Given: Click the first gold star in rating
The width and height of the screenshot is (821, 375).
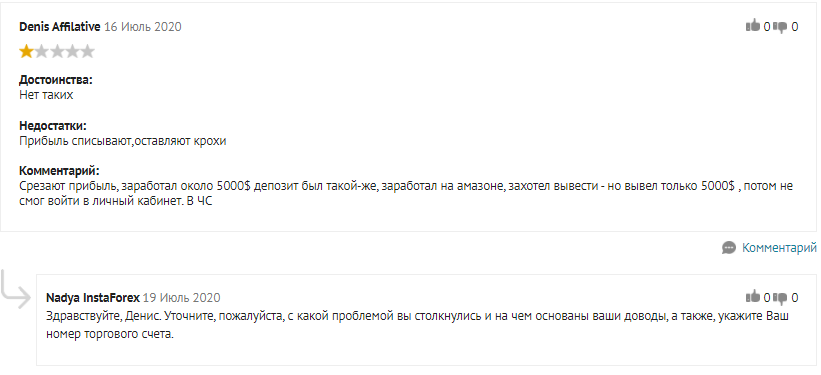Looking at the screenshot, I should (x=26, y=51).
